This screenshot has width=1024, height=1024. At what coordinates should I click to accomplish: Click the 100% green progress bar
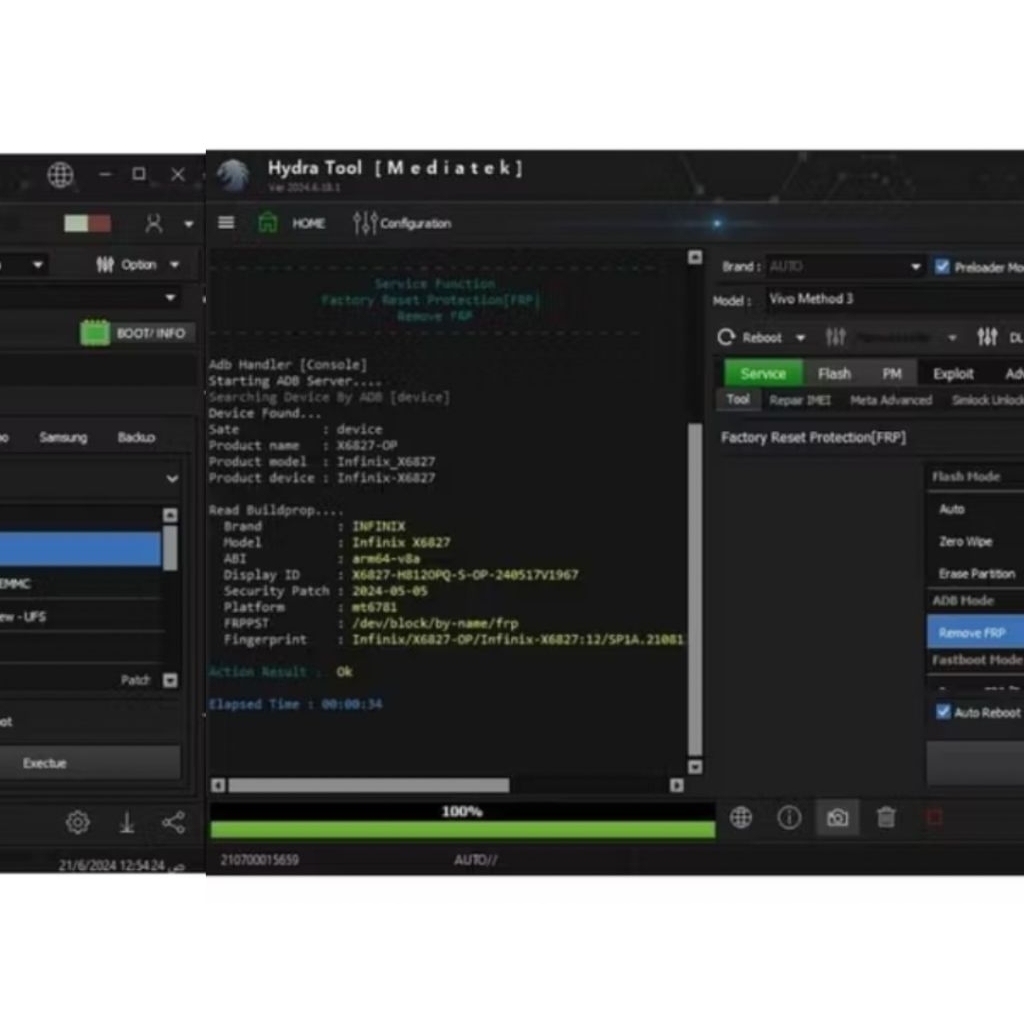pos(462,829)
